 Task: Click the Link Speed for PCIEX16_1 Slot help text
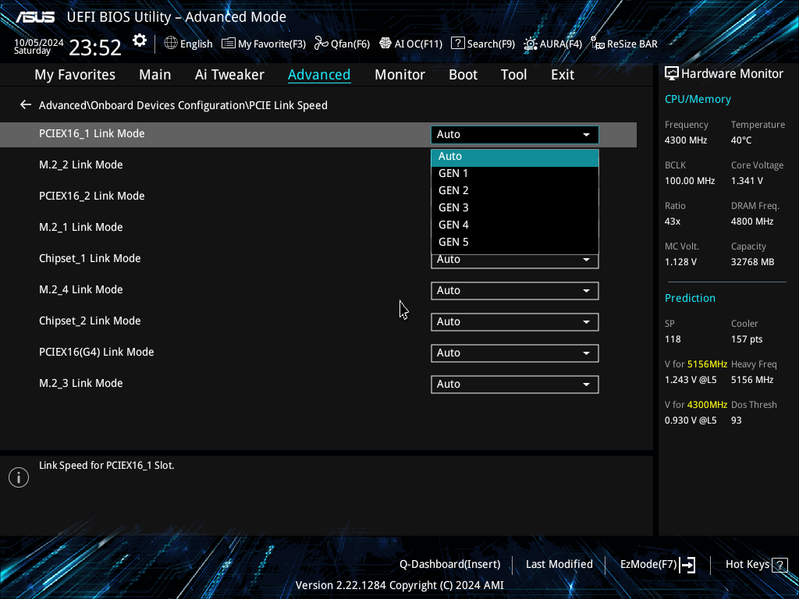click(x=106, y=466)
